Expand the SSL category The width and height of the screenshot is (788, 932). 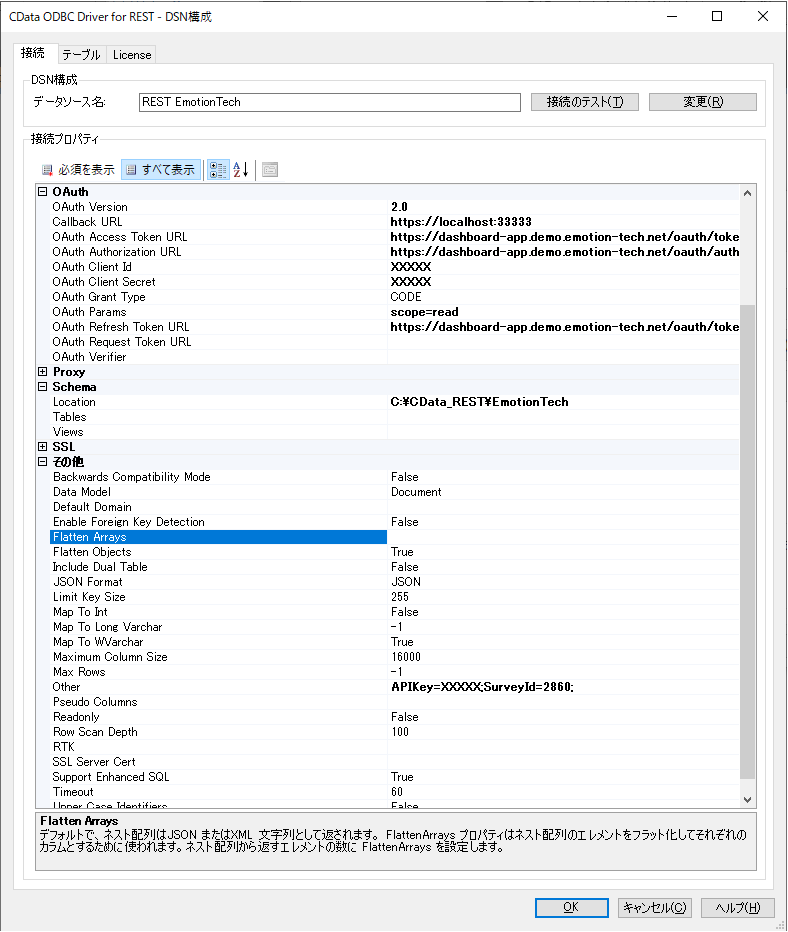click(43, 447)
